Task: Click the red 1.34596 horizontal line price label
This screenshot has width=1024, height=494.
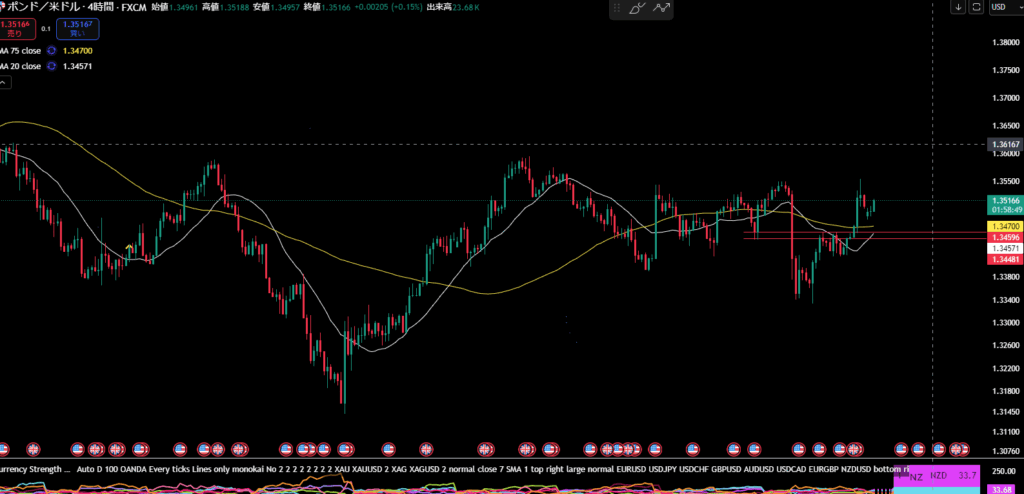Action: 1003,237
